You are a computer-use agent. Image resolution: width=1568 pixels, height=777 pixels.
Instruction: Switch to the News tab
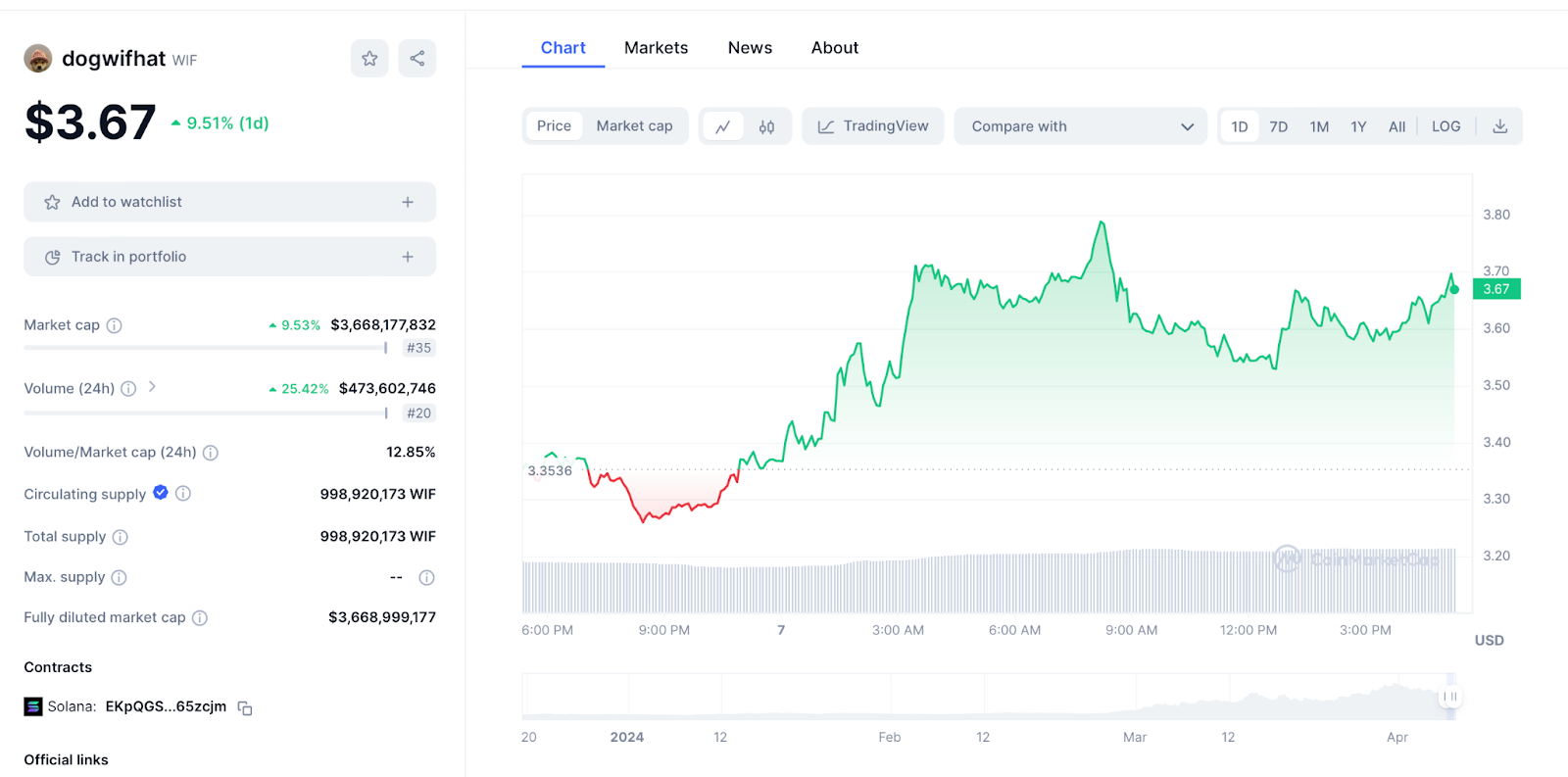750,48
